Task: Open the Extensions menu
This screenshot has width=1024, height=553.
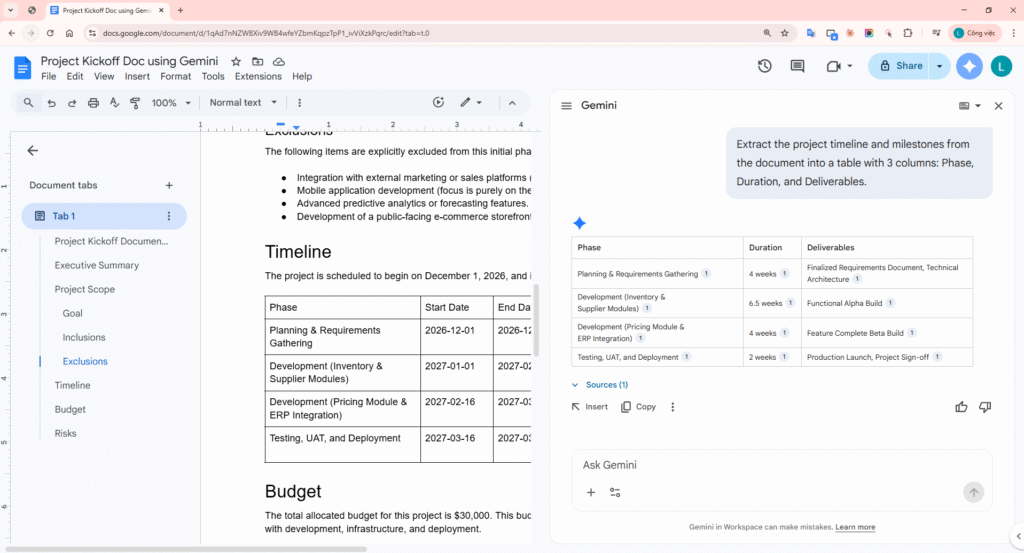Action: click(258, 76)
